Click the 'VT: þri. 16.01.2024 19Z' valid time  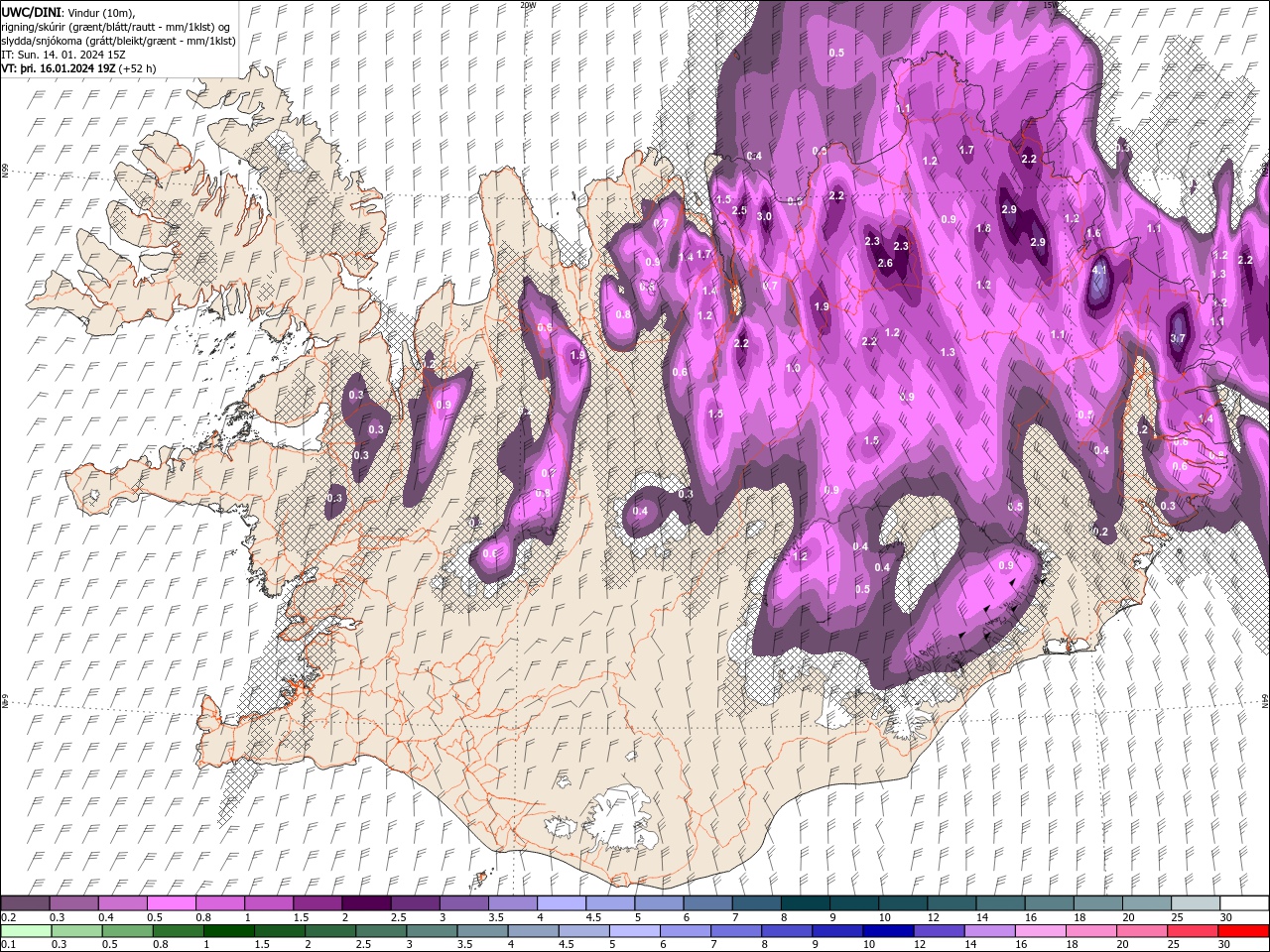coord(59,68)
